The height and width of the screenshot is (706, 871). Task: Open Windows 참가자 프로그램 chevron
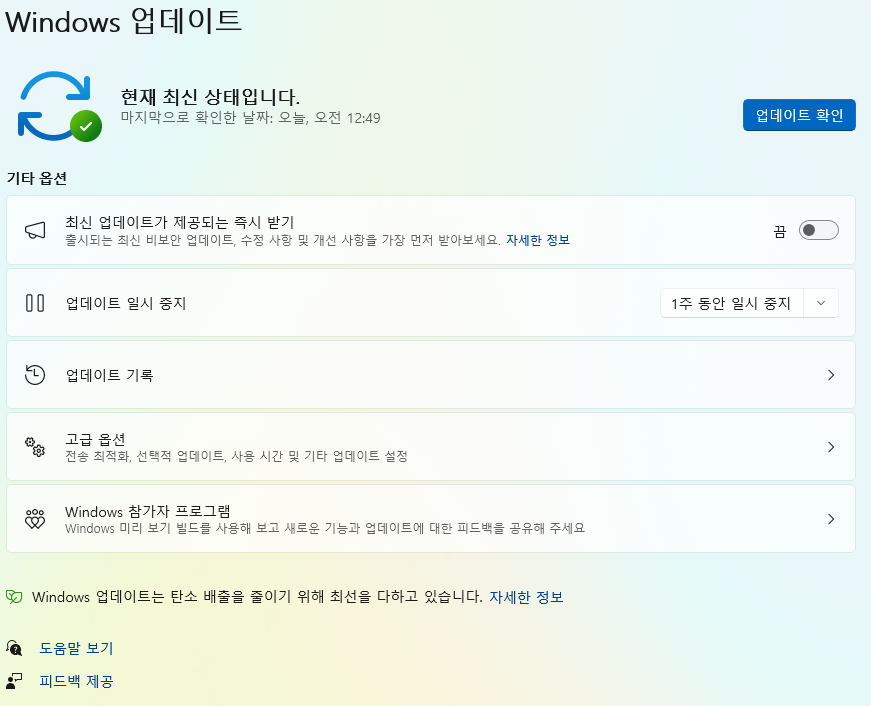831,519
